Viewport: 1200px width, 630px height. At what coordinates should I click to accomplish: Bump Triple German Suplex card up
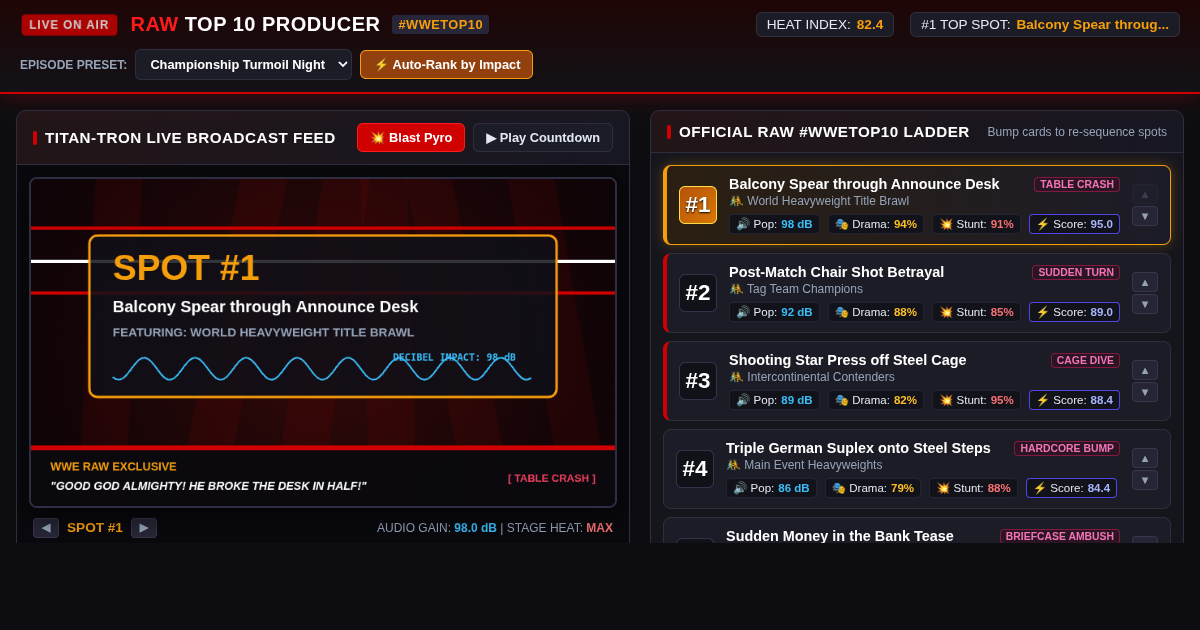[1145, 458]
